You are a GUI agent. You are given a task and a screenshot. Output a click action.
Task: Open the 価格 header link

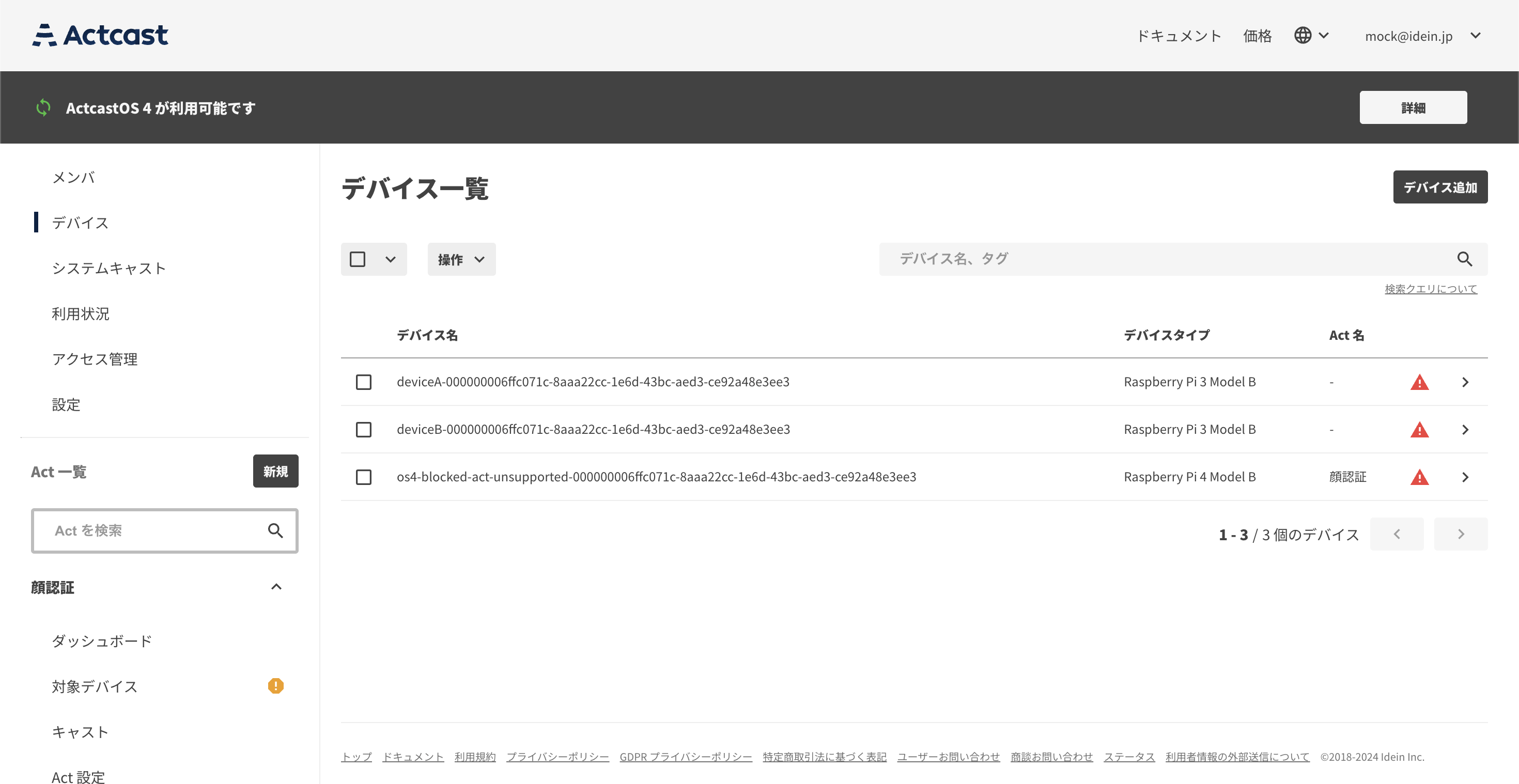pyautogui.click(x=1257, y=36)
